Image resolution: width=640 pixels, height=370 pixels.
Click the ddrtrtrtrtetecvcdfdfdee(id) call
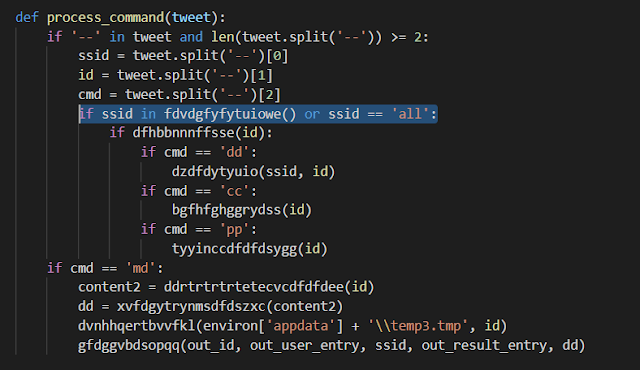[x=269, y=287]
